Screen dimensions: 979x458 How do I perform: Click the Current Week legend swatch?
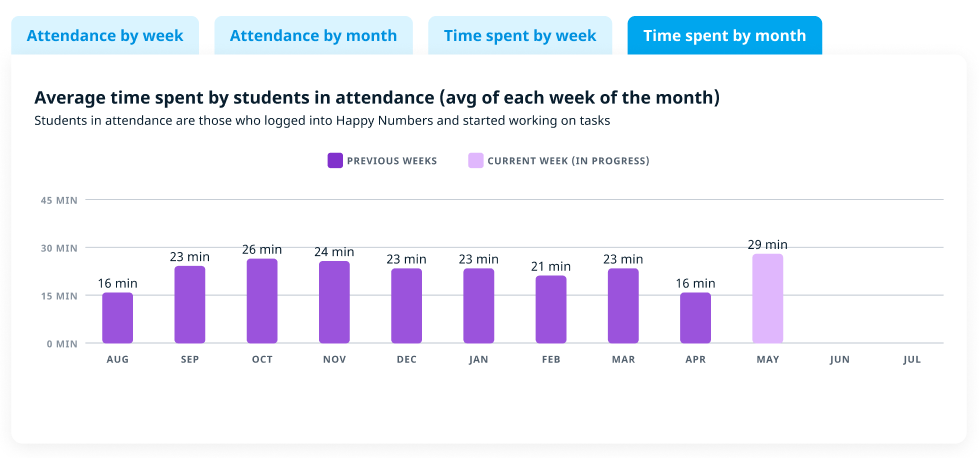pyautogui.click(x=476, y=160)
